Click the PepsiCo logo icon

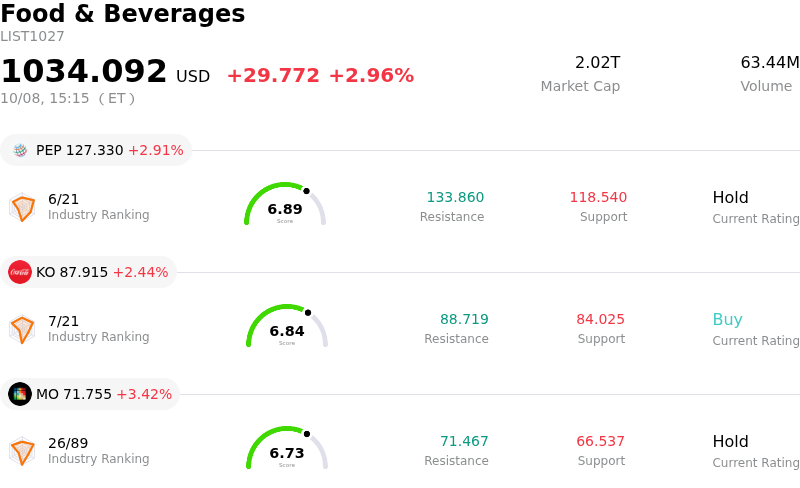pyautogui.click(x=20, y=150)
